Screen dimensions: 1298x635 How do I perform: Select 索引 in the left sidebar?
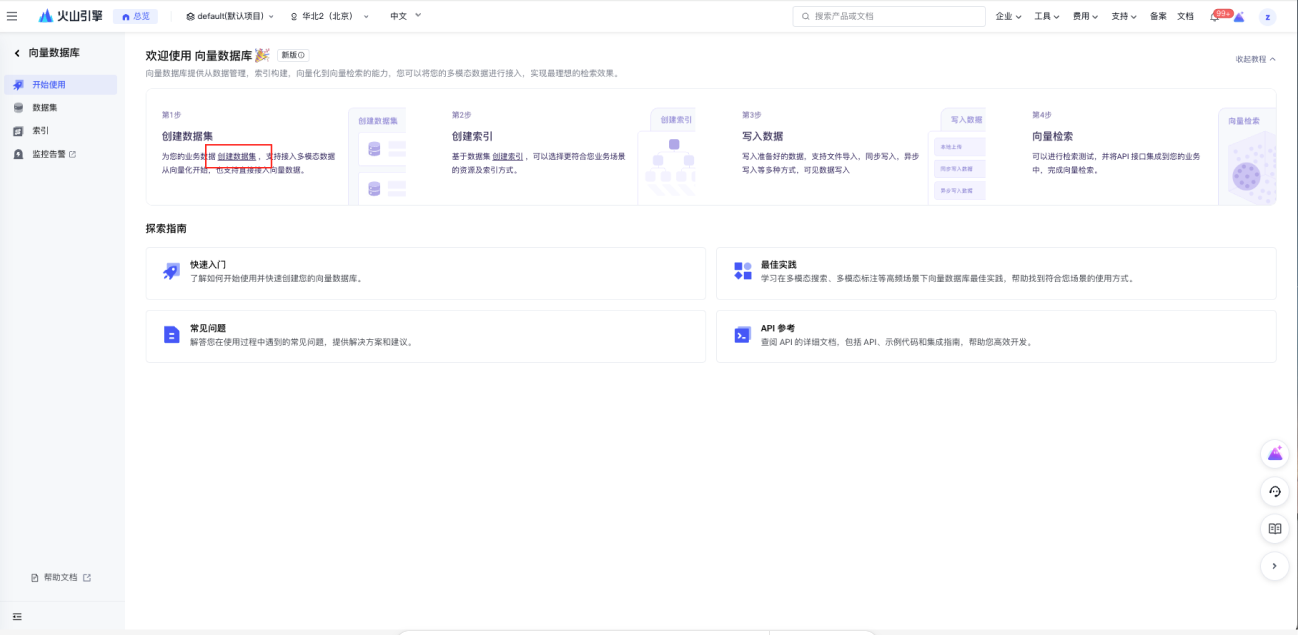coord(40,130)
